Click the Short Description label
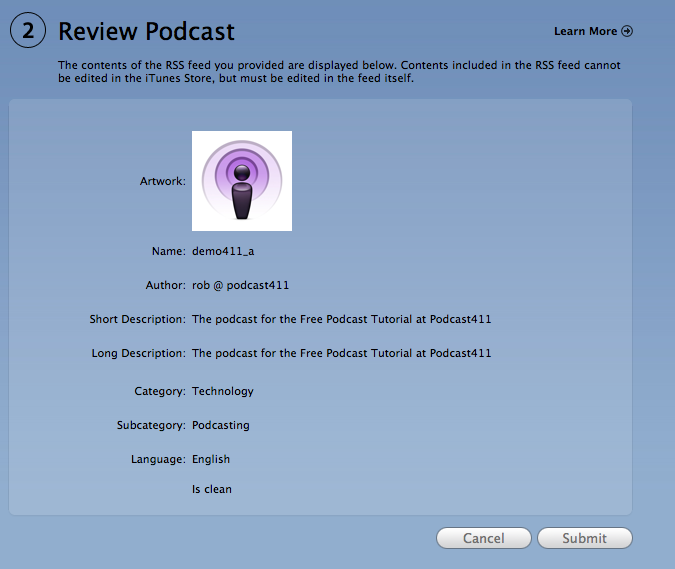Viewport: 675px width, 569px height. pos(138,319)
